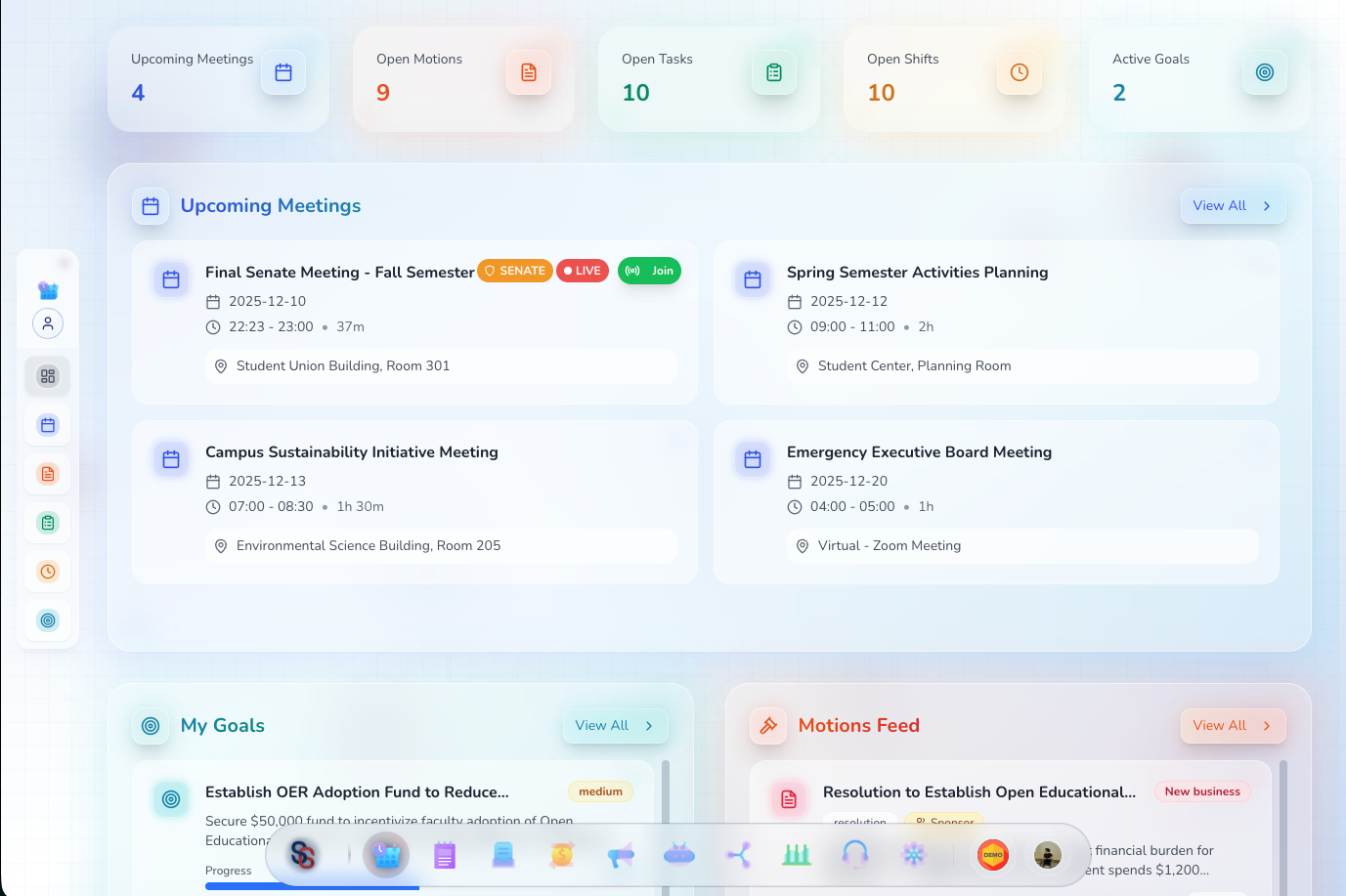Screen dimensions: 1346x896
Task: Click the user profile icon at sidebar top
Action: tap(47, 322)
